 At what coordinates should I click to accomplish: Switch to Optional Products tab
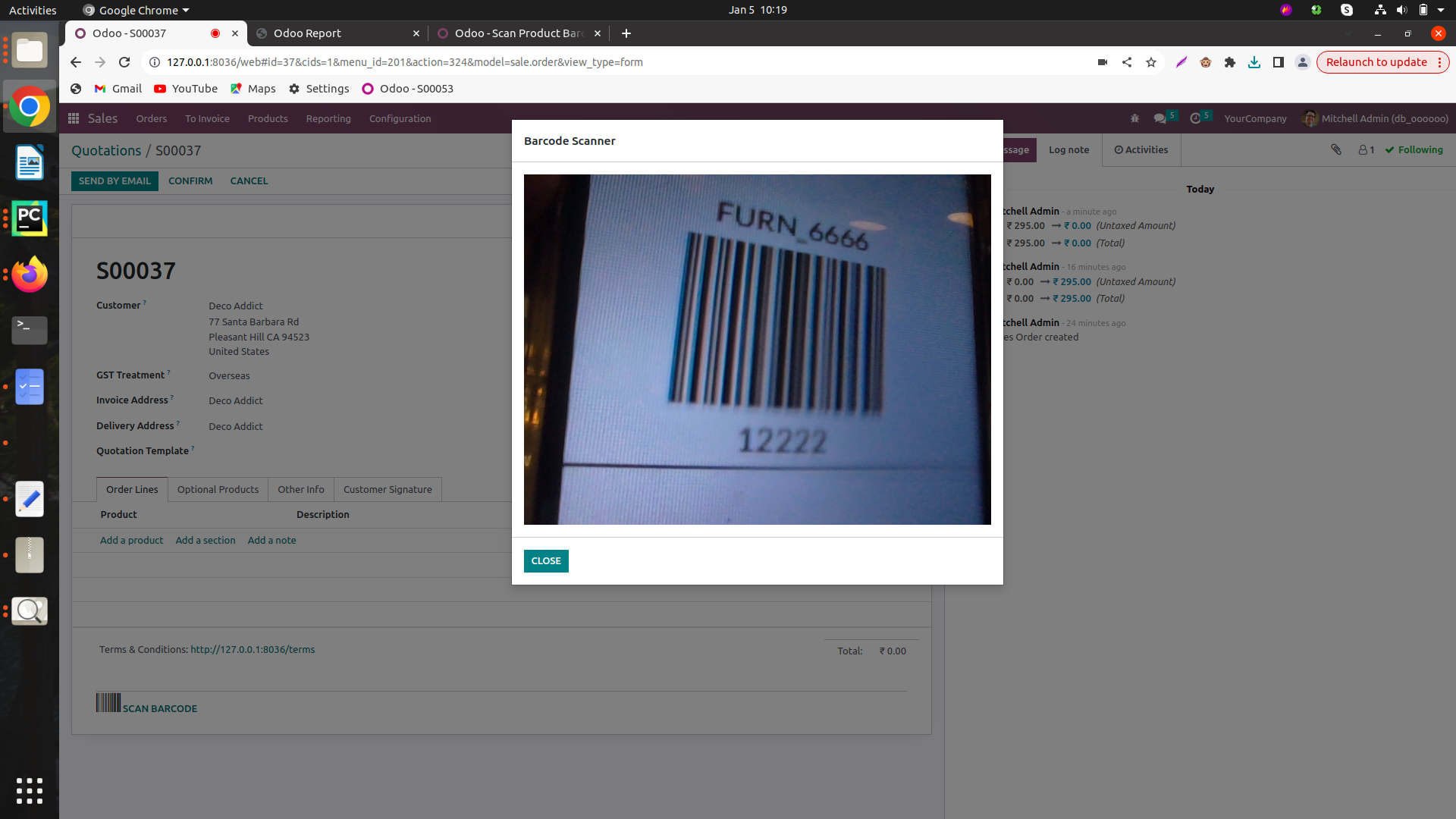(x=218, y=490)
